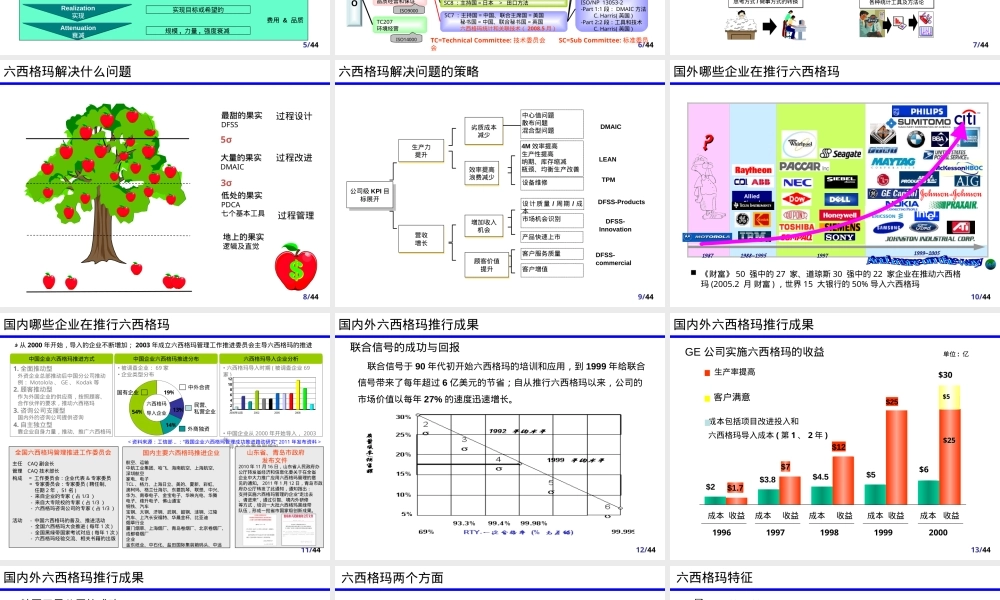Click the NEC logo
This screenshot has height=600, width=1000.
click(797, 182)
